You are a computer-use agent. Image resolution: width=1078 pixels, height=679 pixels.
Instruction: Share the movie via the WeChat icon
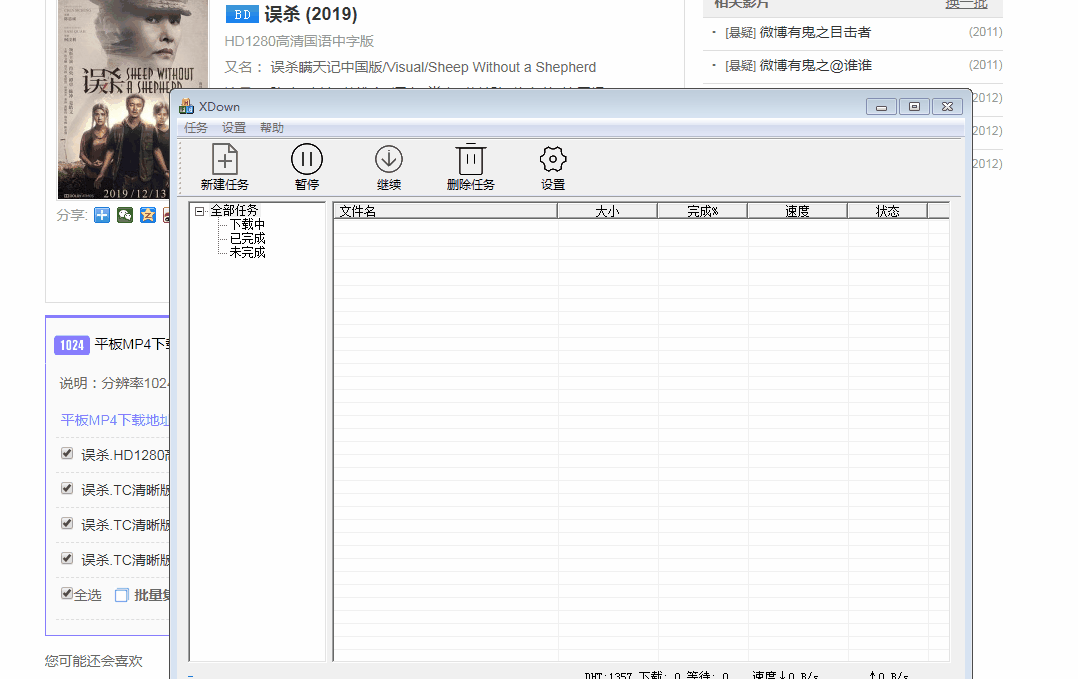(x=124, y=215)
